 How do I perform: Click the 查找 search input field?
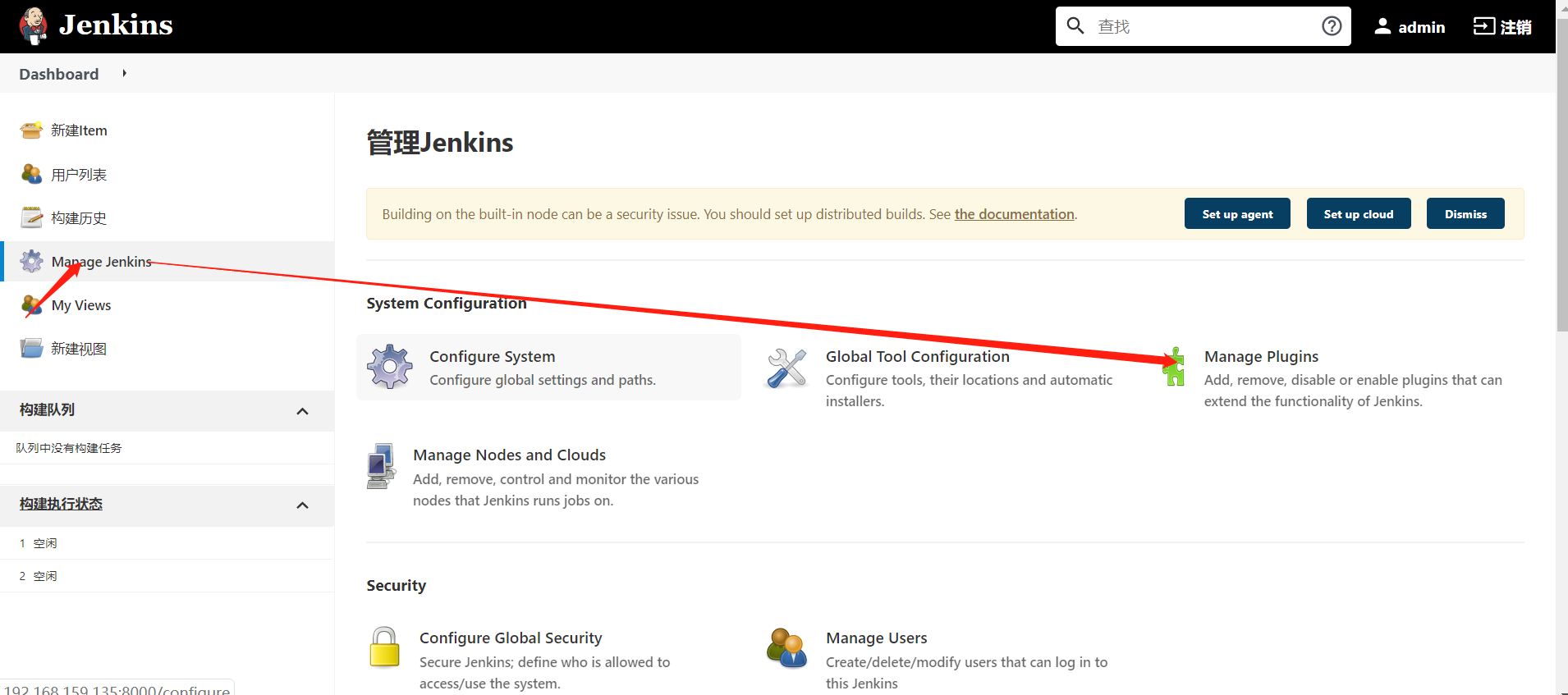click(1203, 26)
